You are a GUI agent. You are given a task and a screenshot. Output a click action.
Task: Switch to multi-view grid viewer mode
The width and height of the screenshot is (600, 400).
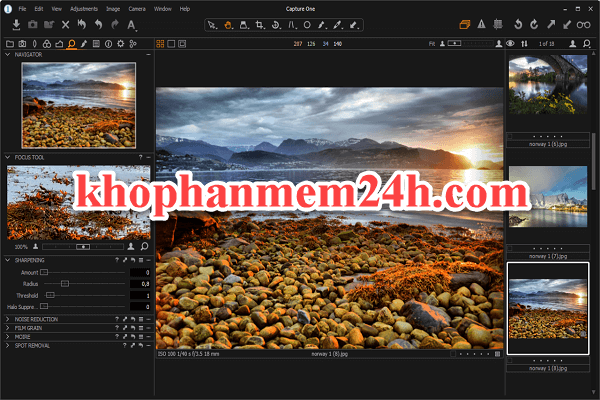(x=160, y=44)
